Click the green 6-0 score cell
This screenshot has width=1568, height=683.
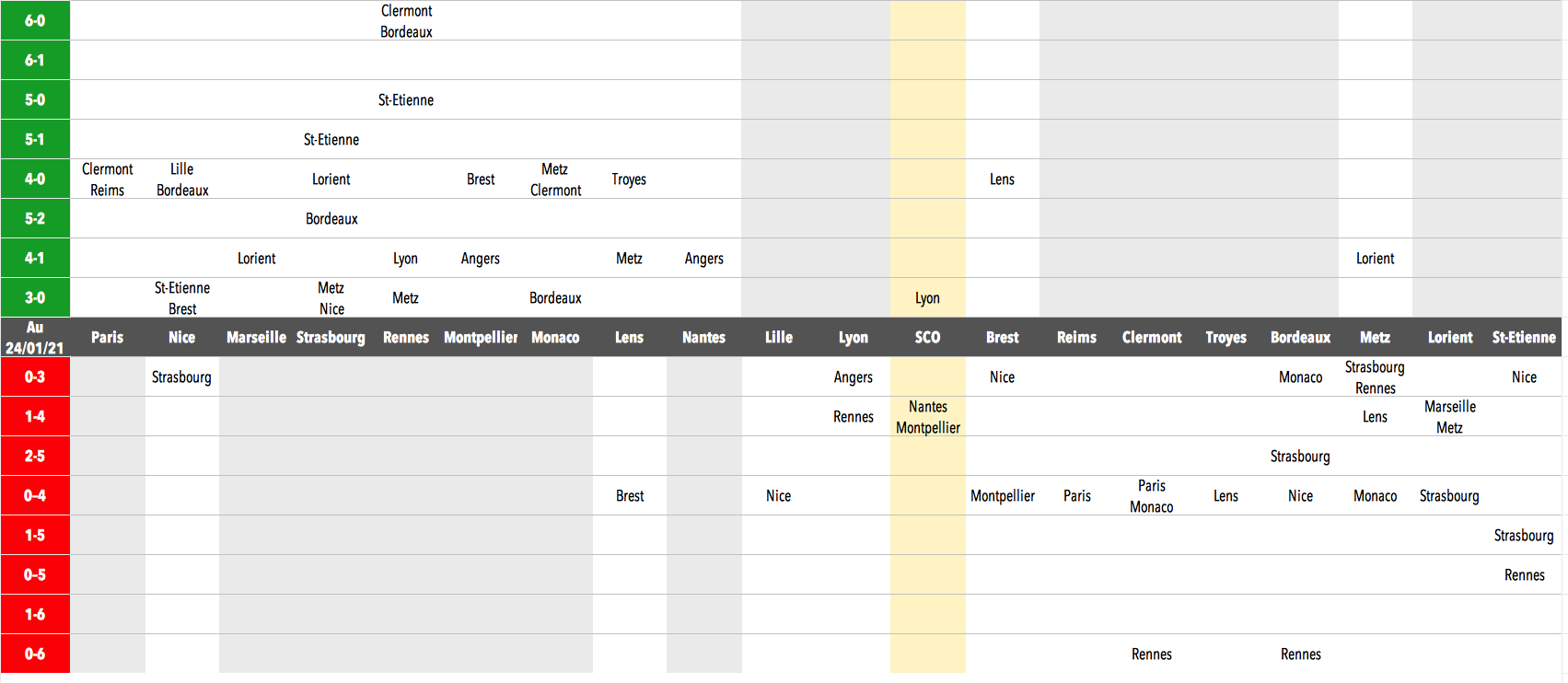pos(35,20)
